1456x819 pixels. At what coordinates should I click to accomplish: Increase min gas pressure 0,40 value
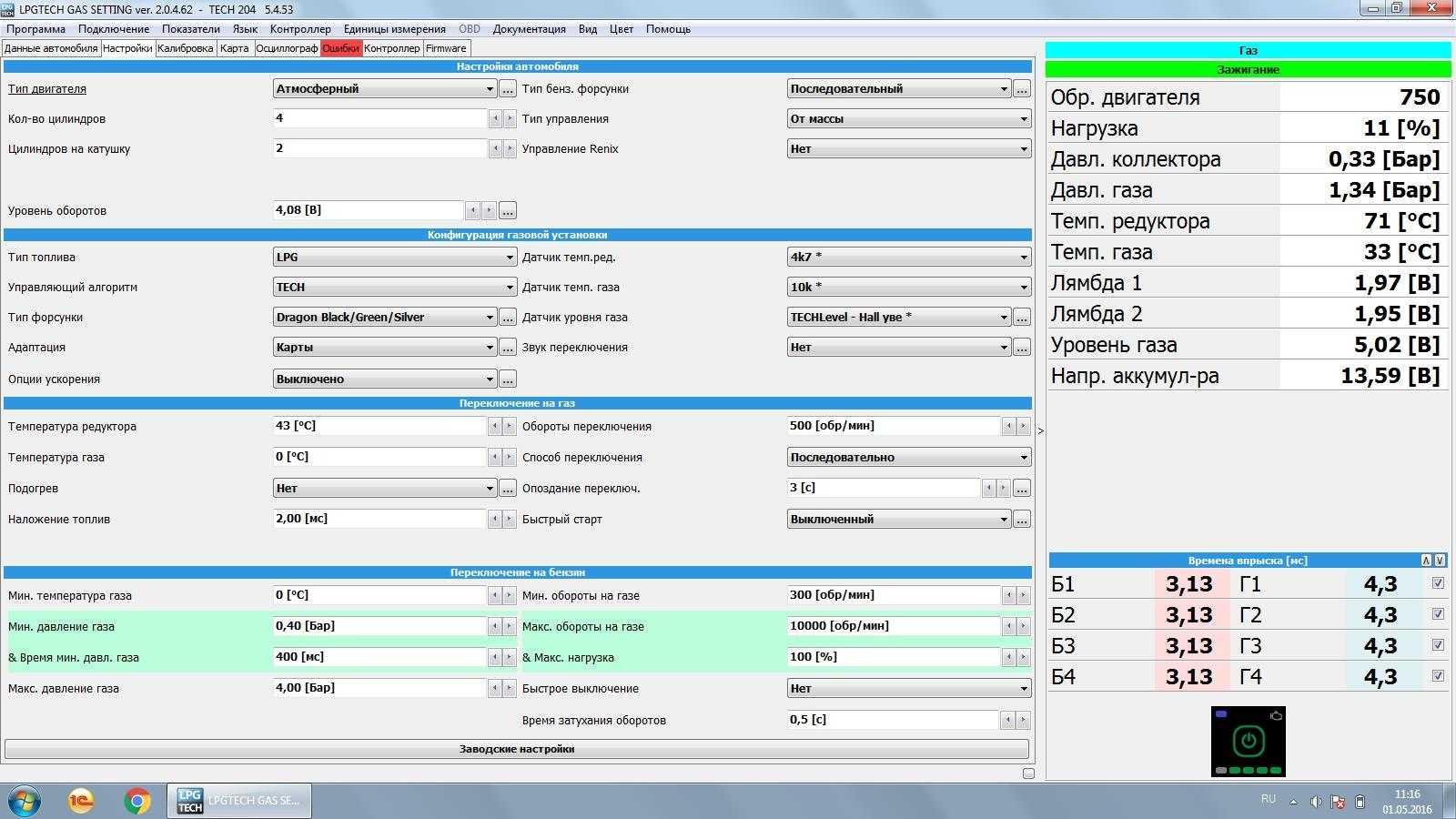(510, 626)
